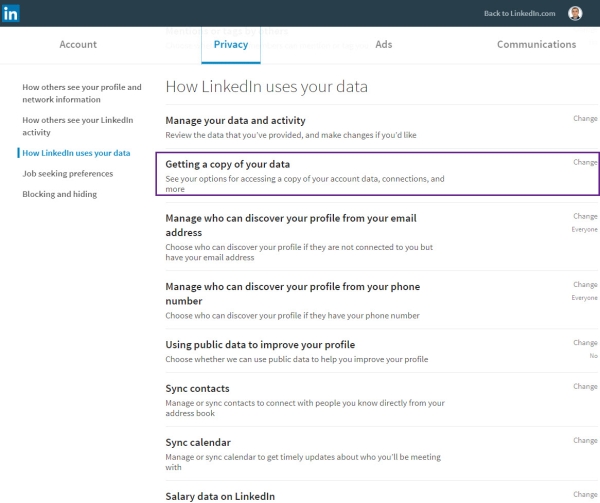Viewport: 600px width, 503px height.
Task: Expand discover your profile from email address heading
Action: coord(291,225)
